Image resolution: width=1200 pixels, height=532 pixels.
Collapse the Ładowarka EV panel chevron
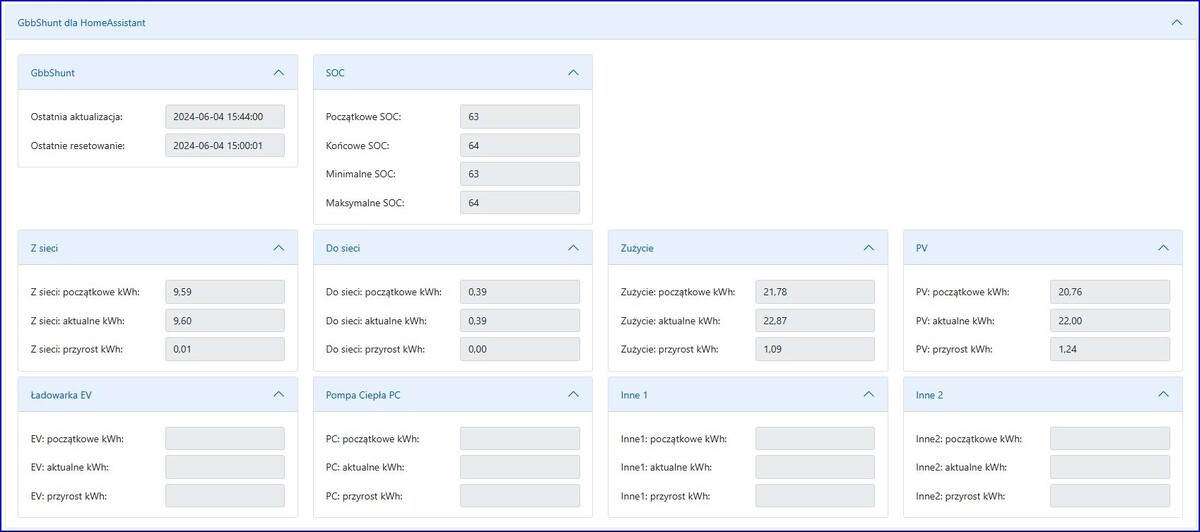click(x=278, y=394)
